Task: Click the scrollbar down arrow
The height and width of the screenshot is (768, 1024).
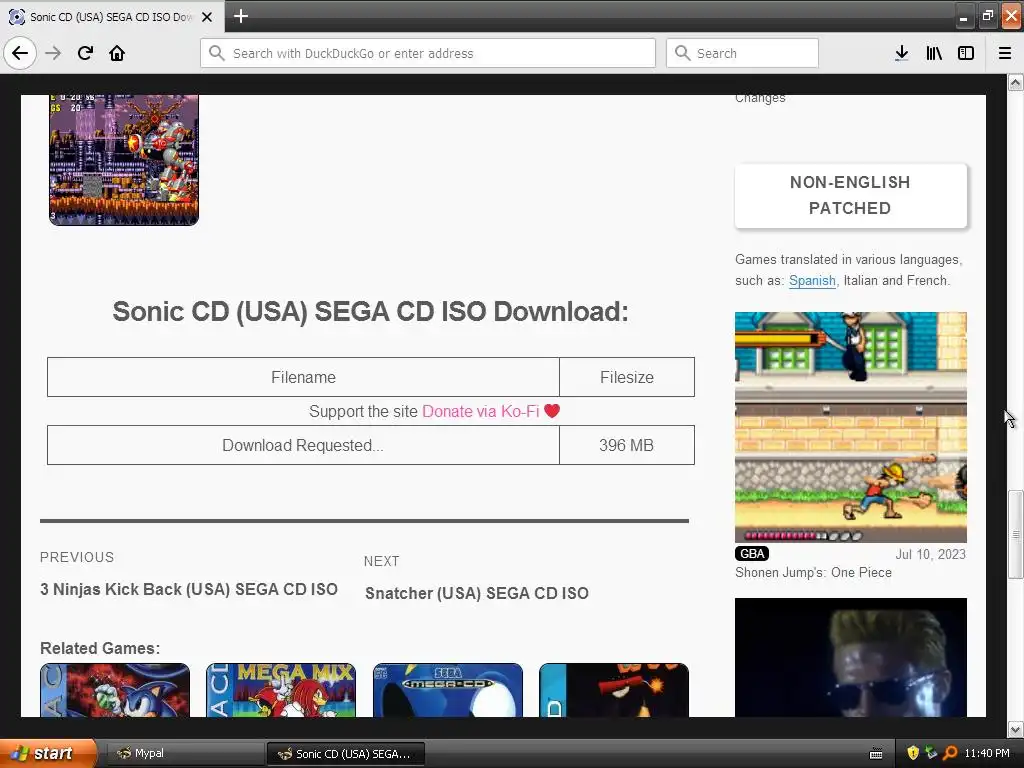Action: click(x=1015, y=729)
